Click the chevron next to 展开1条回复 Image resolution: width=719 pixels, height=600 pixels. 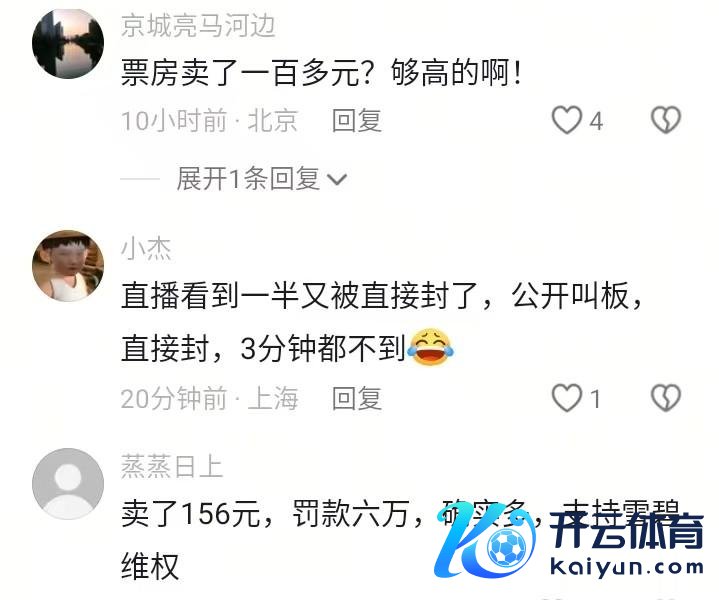[337, 179]
